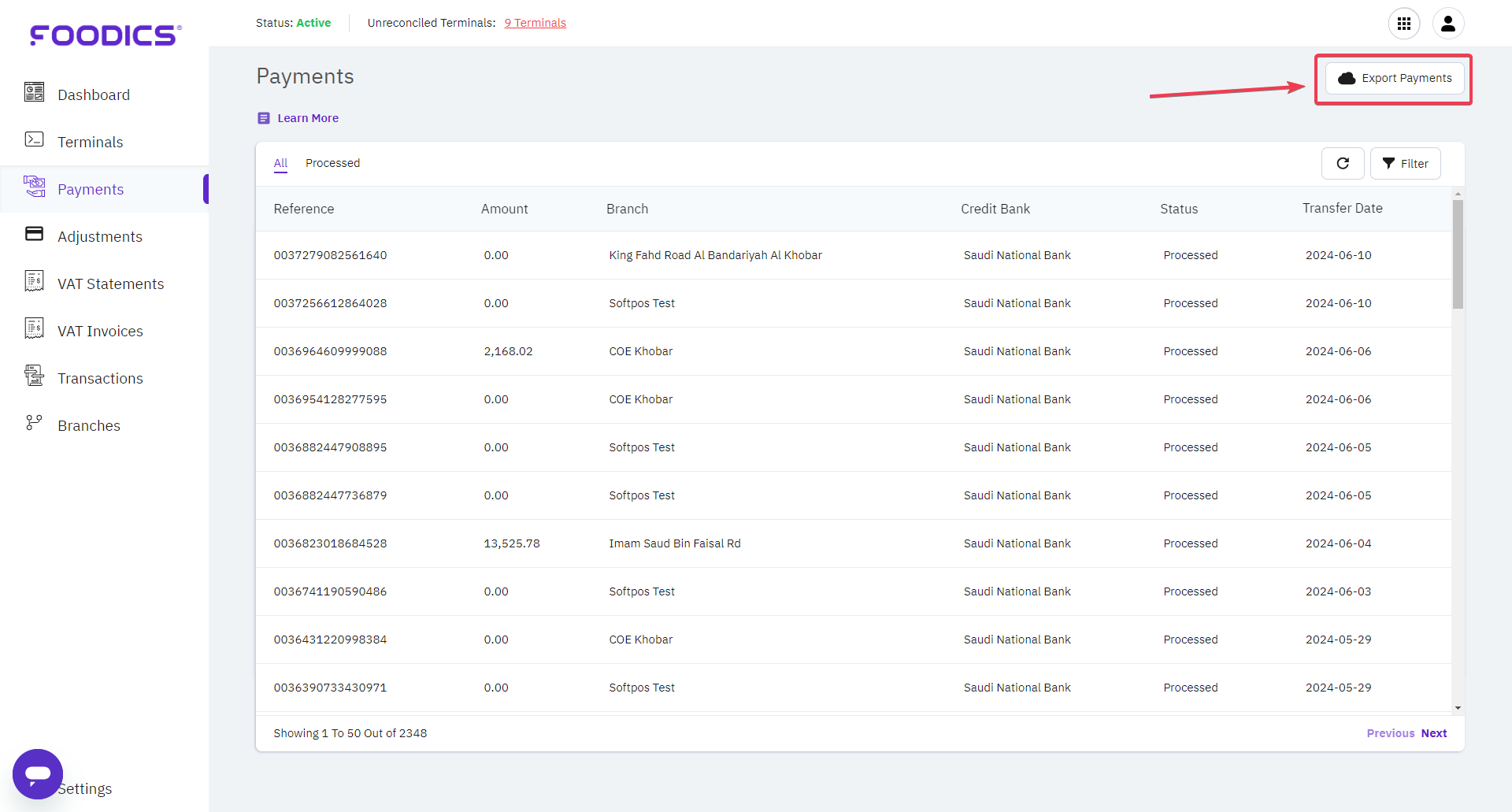Click the scrollbar up arrow
Viewport: 1512px width, 812px height.
coord(1458,193)
